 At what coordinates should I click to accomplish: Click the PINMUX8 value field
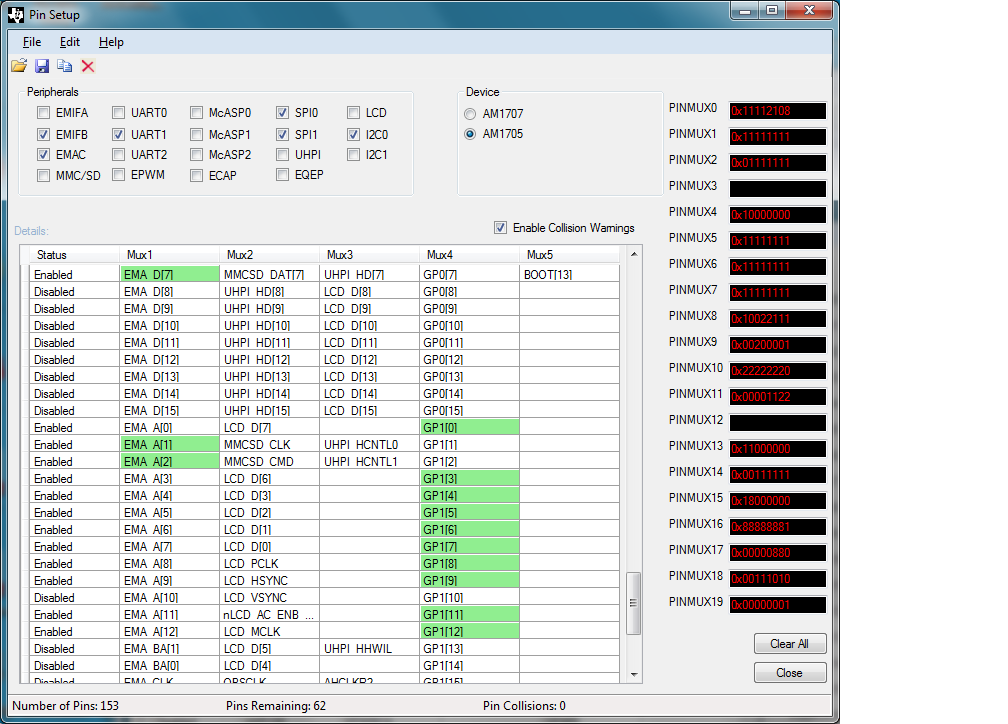point(777,318)
